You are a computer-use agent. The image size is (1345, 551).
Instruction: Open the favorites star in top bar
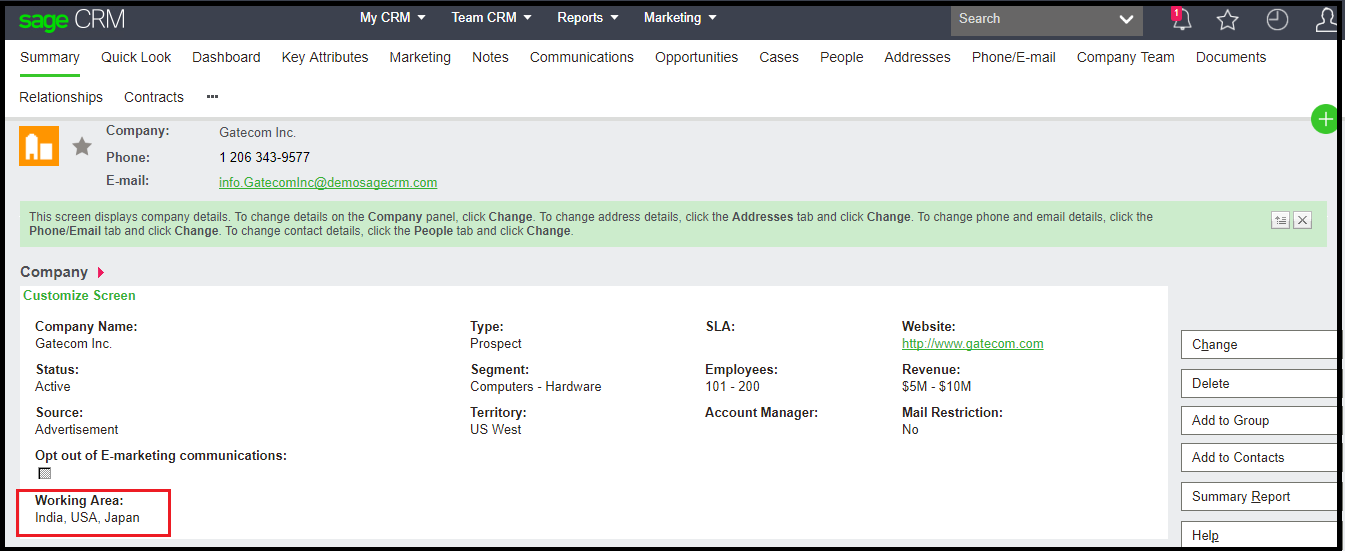[1228, 20]
